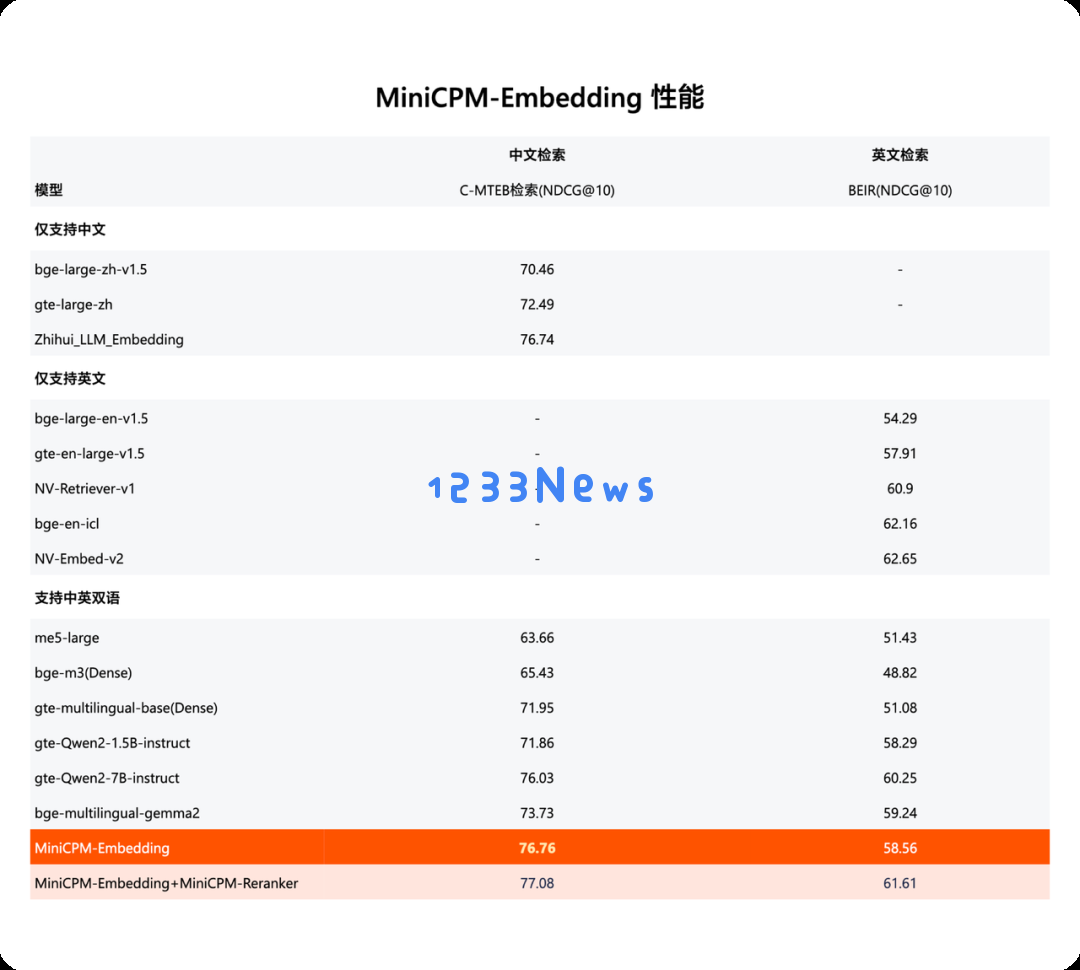Select the value 63.66
This screenshot has width=1080, height=970.
coord(537,637)
